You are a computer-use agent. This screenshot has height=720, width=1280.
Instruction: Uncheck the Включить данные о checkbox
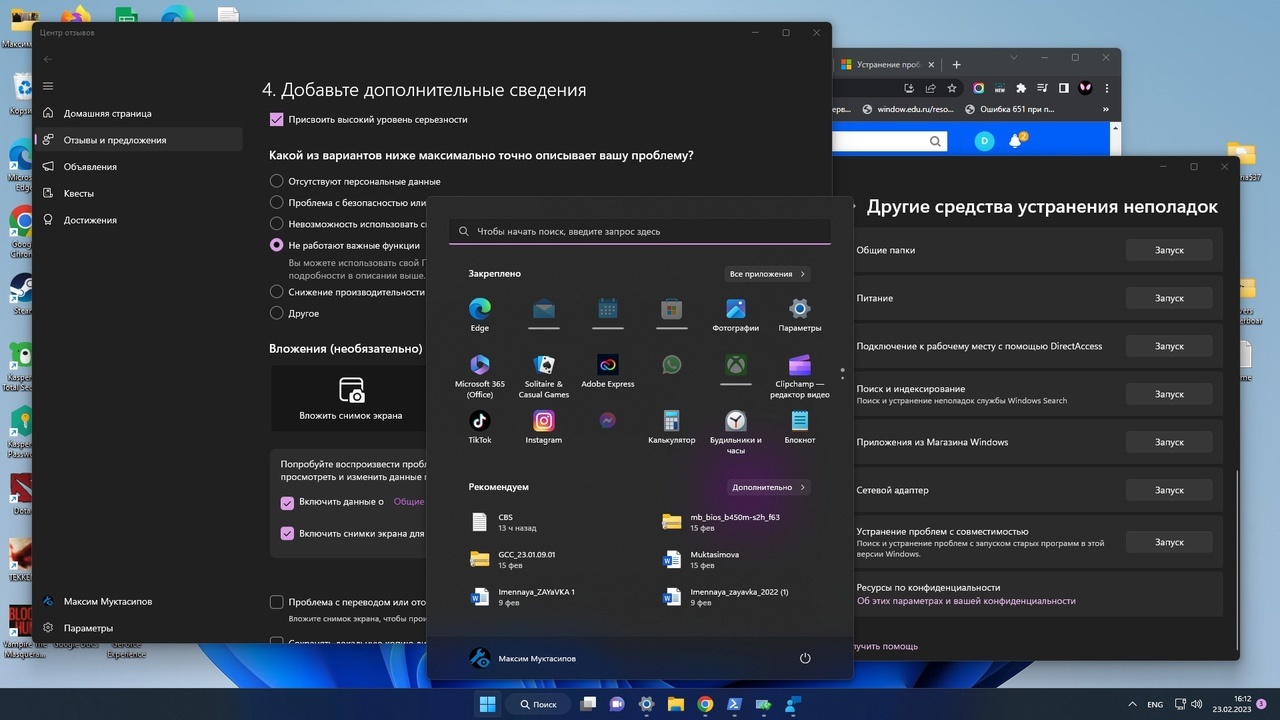(x=288, y=502)
